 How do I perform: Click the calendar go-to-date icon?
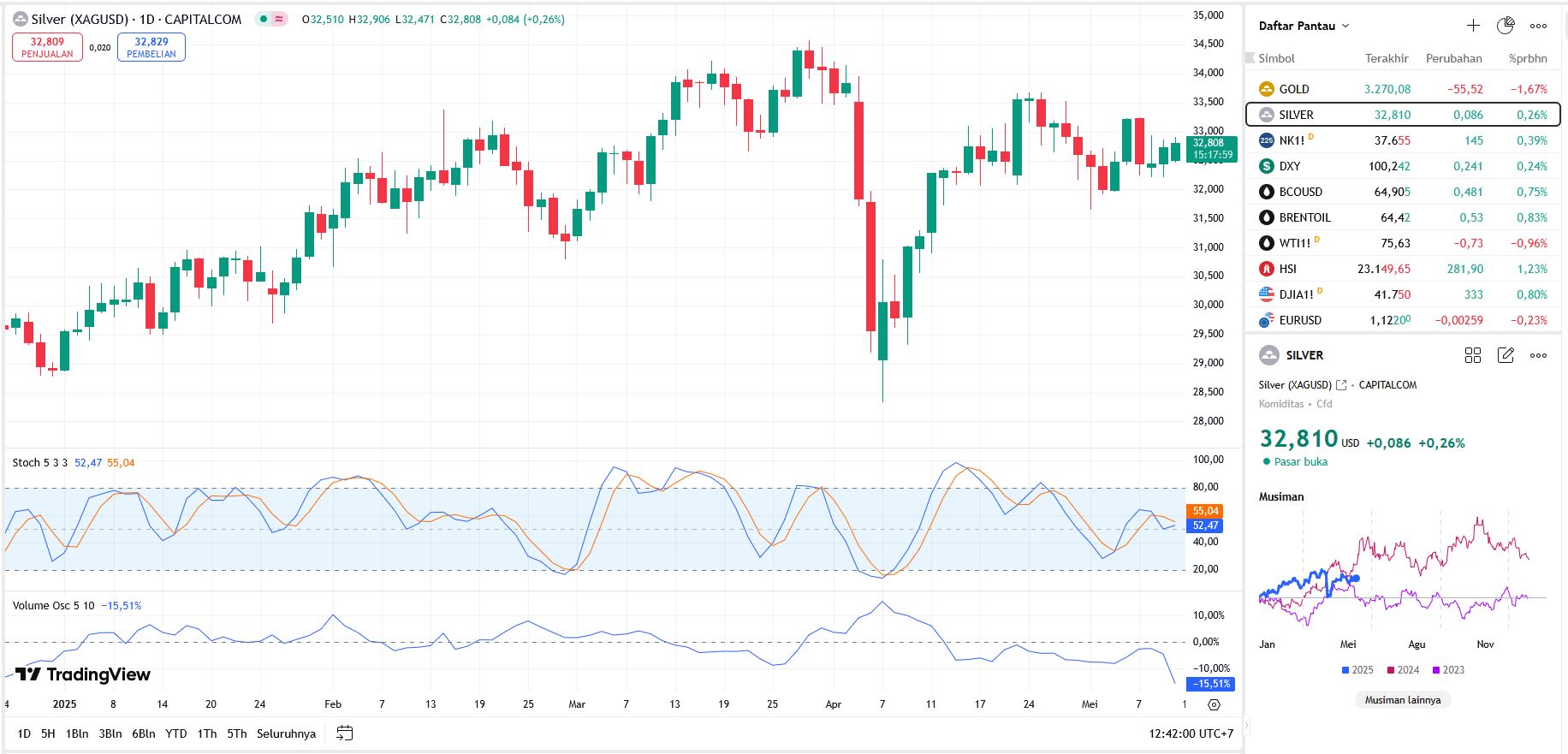coord(344,733)
